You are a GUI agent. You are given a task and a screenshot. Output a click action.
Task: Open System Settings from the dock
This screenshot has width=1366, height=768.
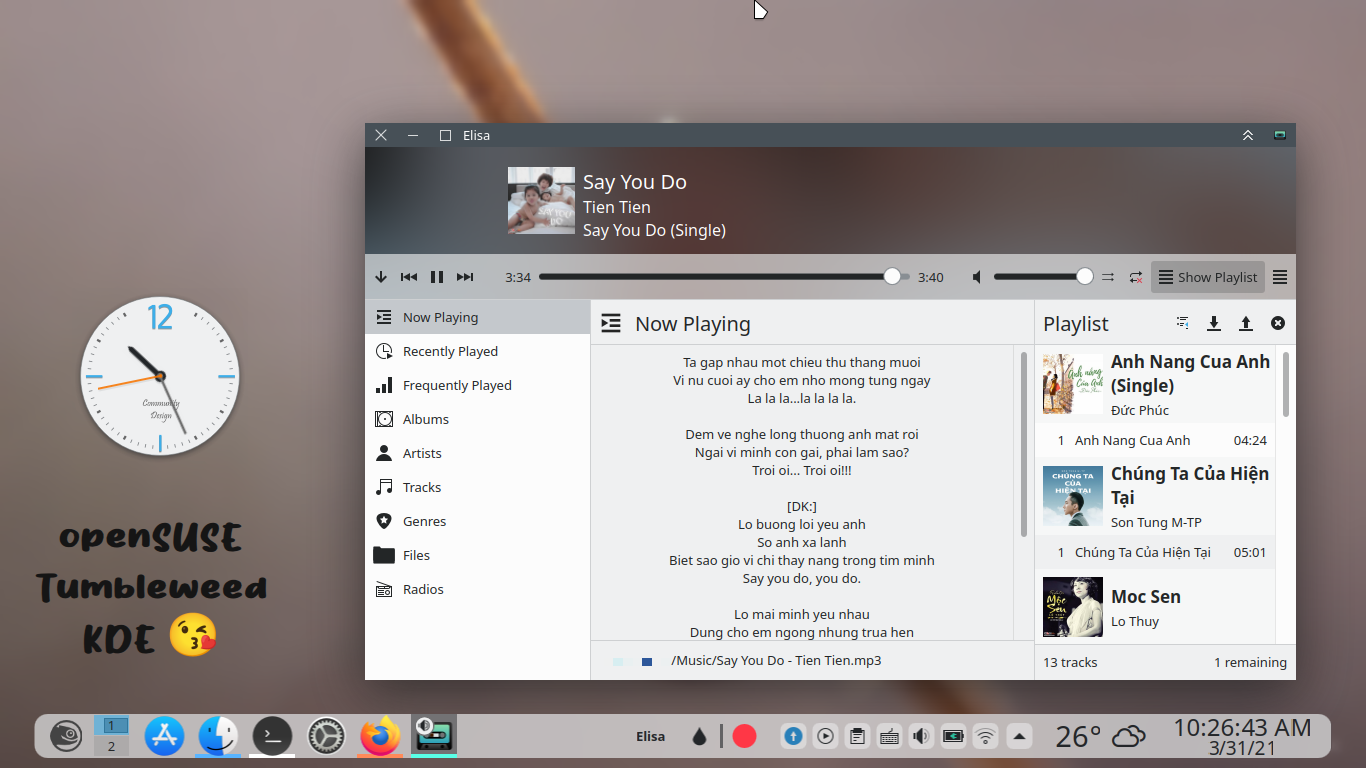[326, 736]
